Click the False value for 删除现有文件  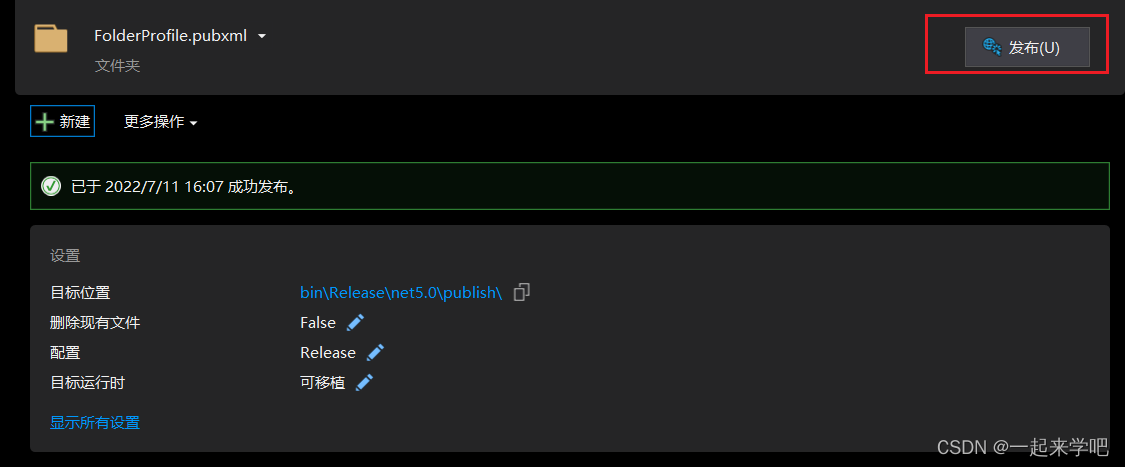coord(318,322)
